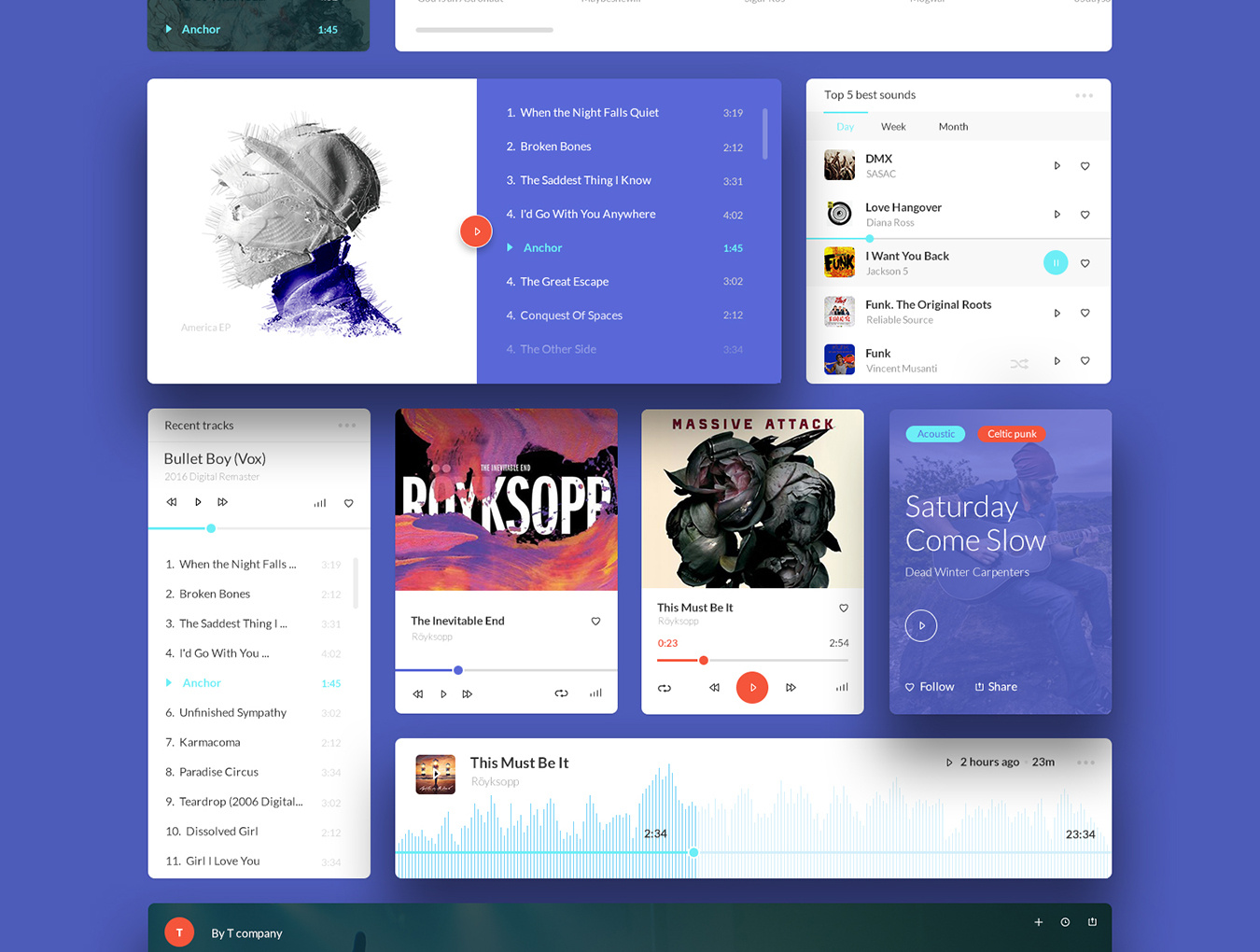The width and height of the screenshot is (1260, 952).
Task: Click the orange play button beside the album art
Action: [476, 231]
